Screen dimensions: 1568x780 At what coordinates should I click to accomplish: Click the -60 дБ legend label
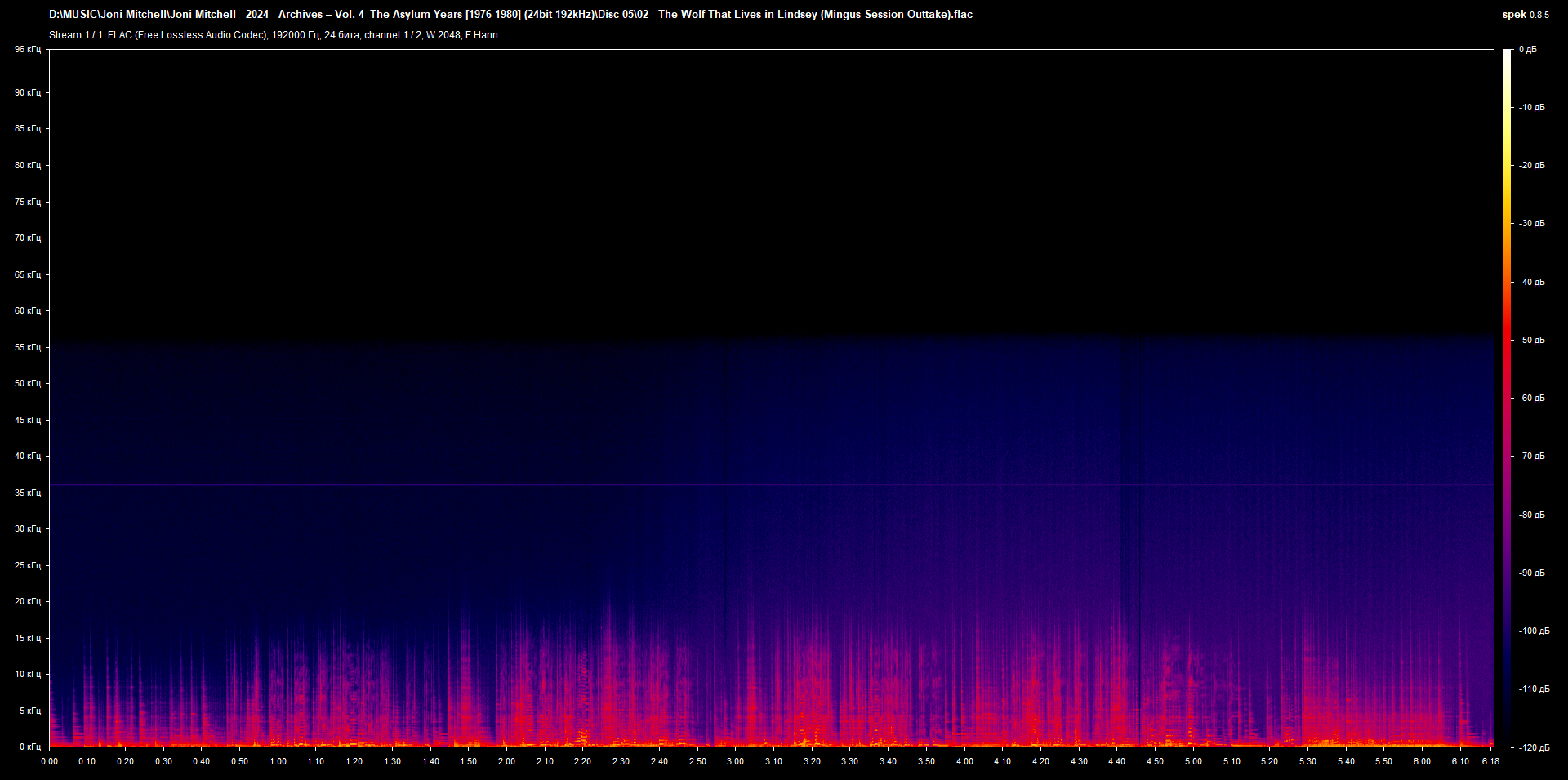tap(1532, 398)
